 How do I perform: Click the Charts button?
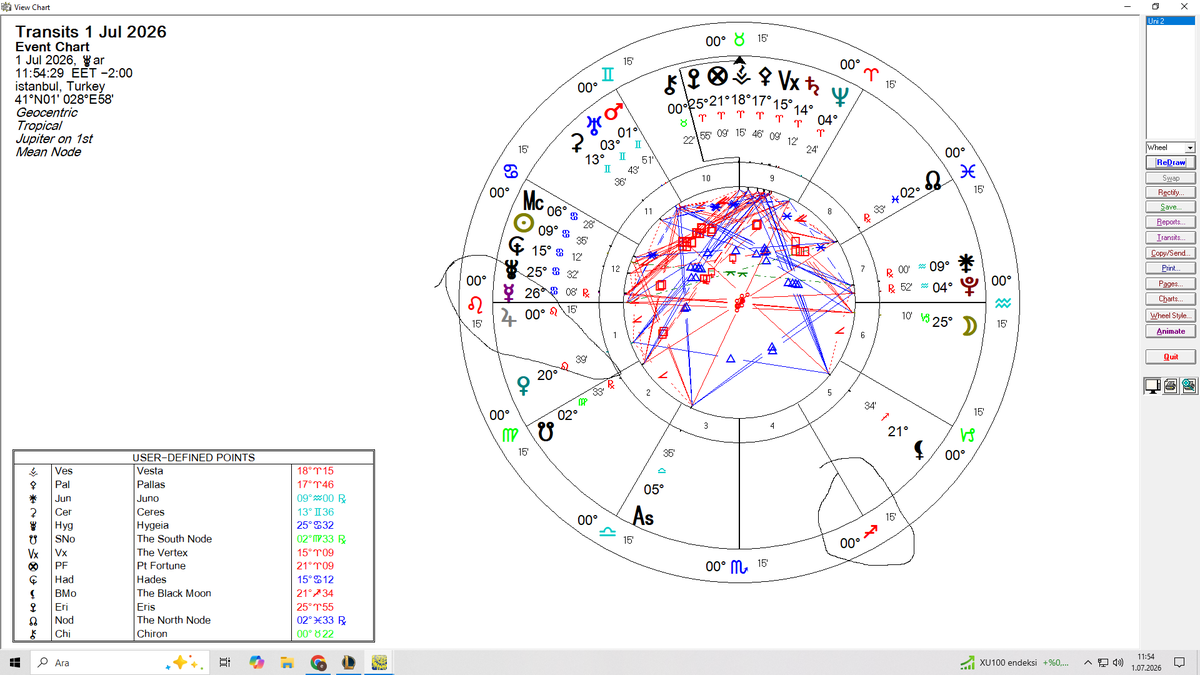coord(1170,299)
